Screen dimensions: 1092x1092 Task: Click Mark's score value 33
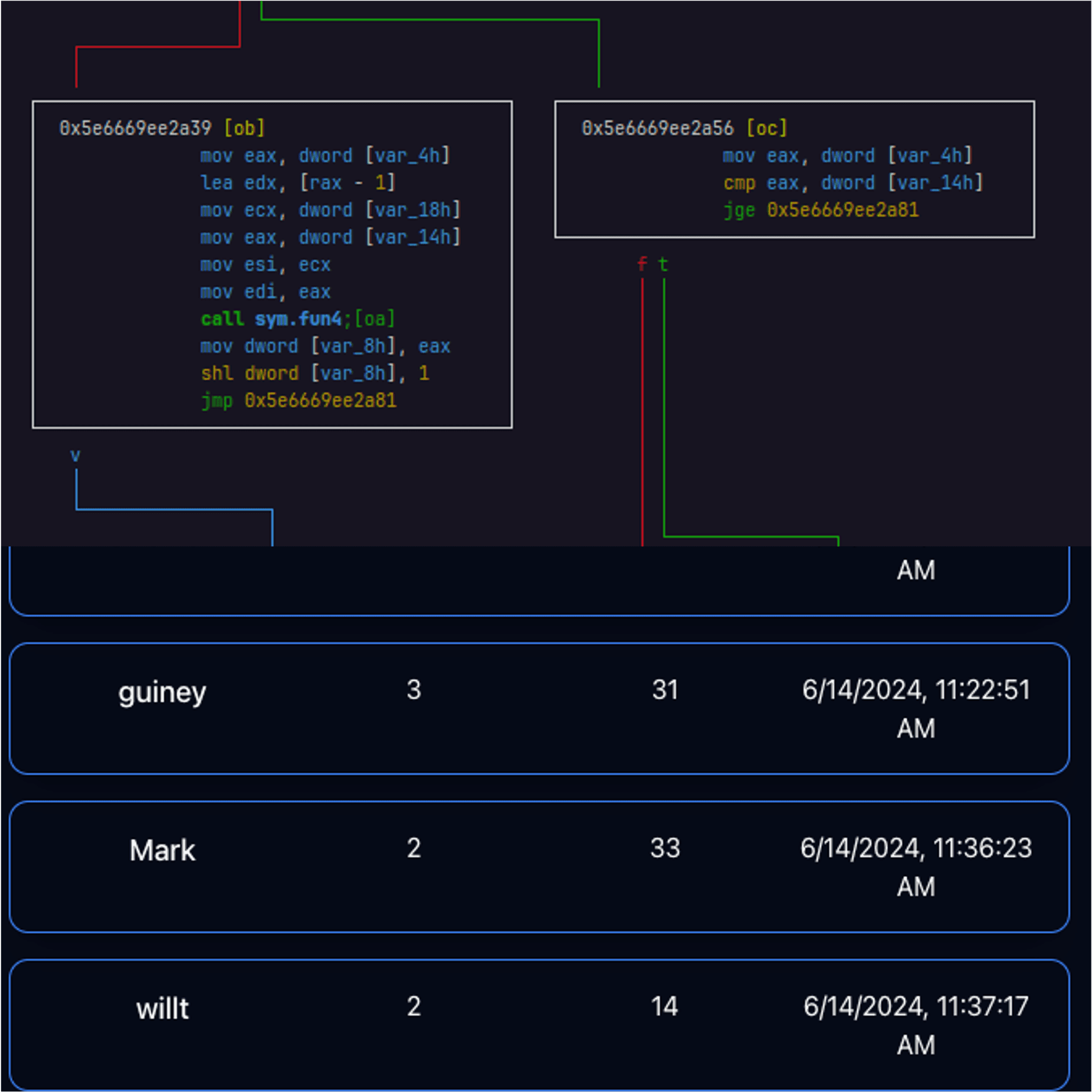[665, 848]
